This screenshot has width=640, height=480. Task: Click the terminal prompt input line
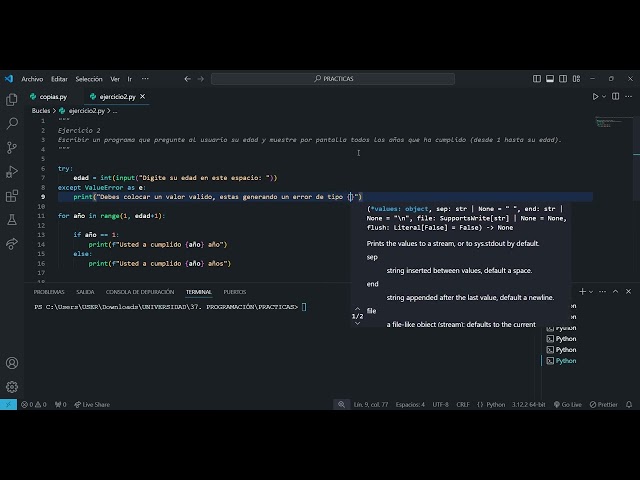[170, 307]
